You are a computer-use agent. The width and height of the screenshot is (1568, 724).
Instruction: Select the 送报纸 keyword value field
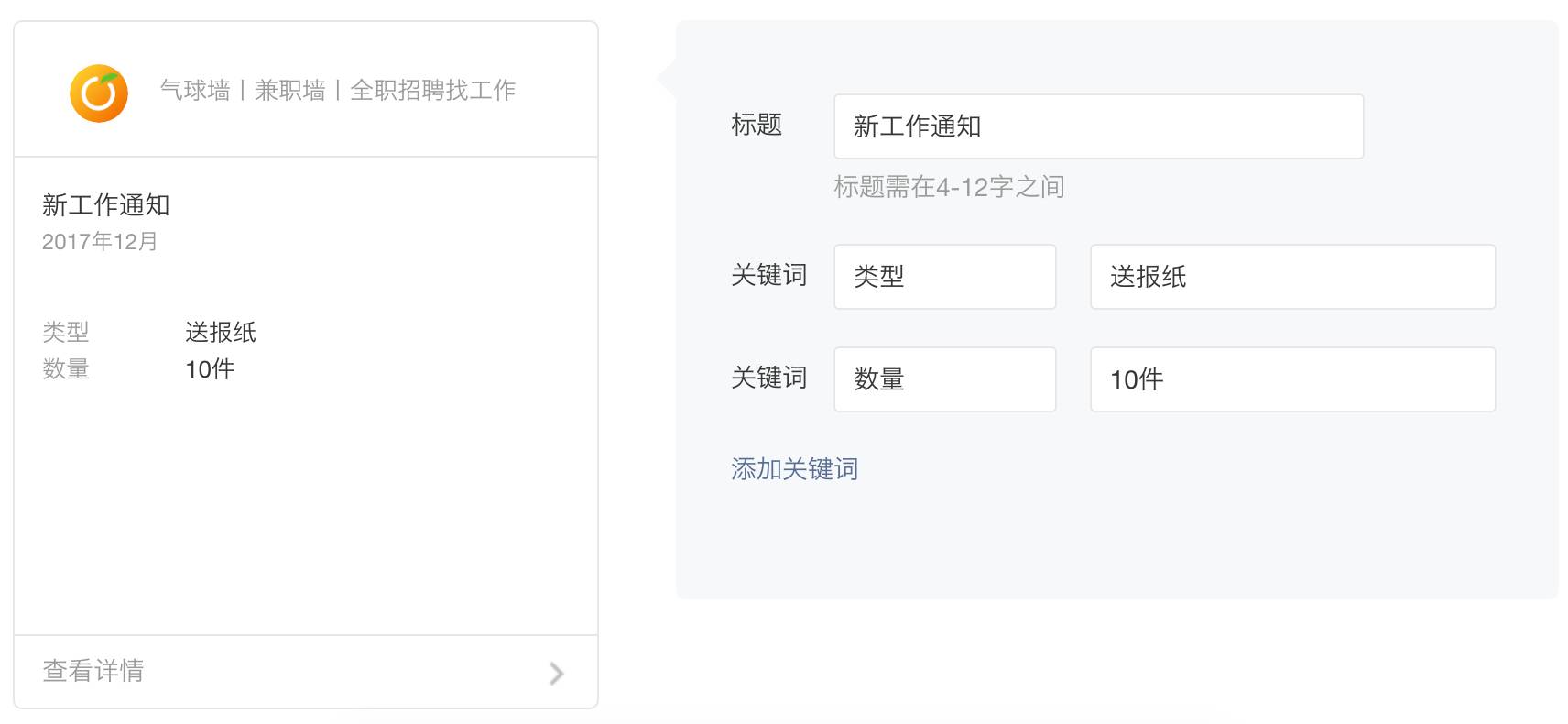(1292, 277)
